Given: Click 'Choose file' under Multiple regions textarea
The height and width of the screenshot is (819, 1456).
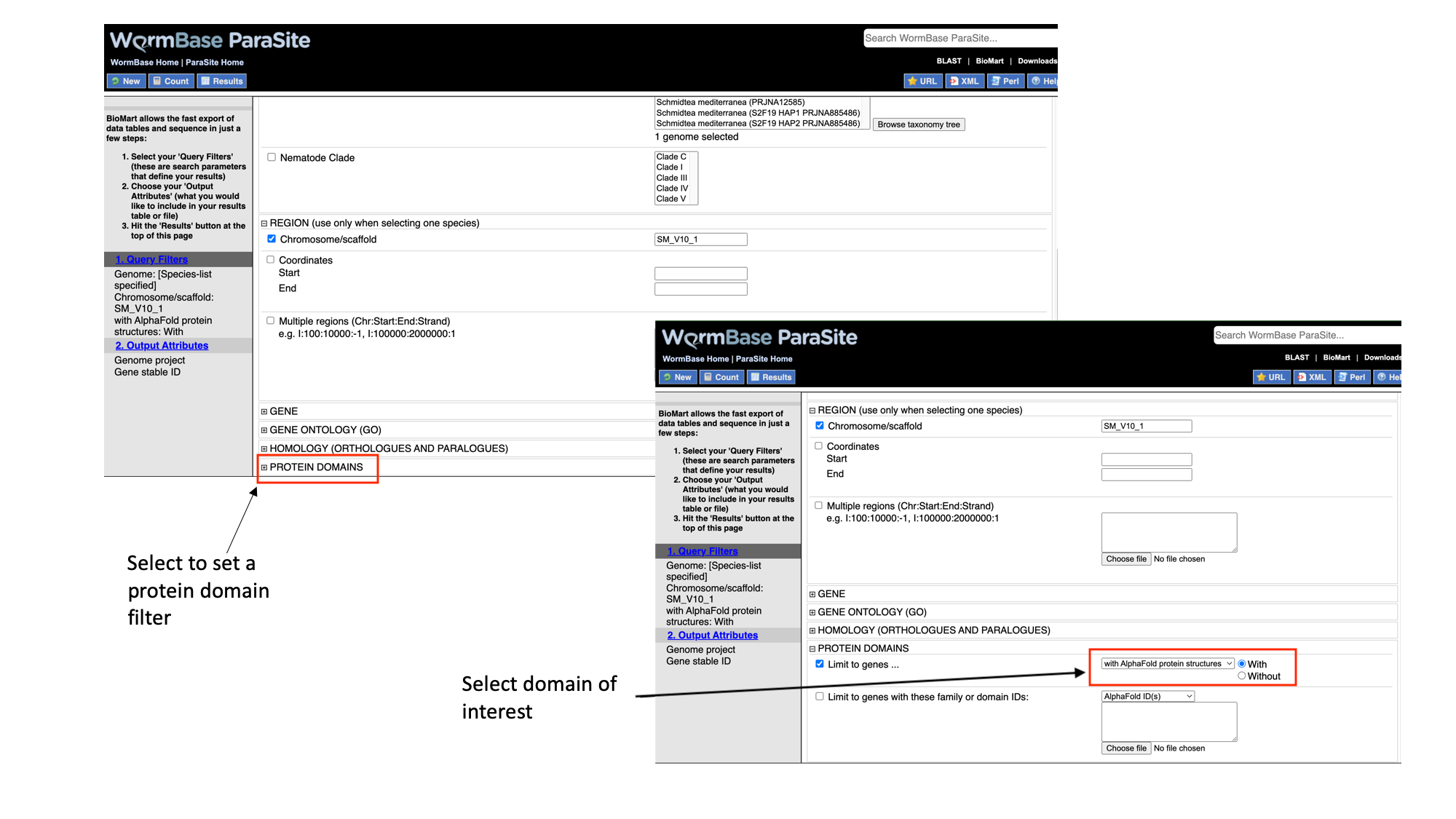Looking at the screenshot, I should pos(1126,559).
